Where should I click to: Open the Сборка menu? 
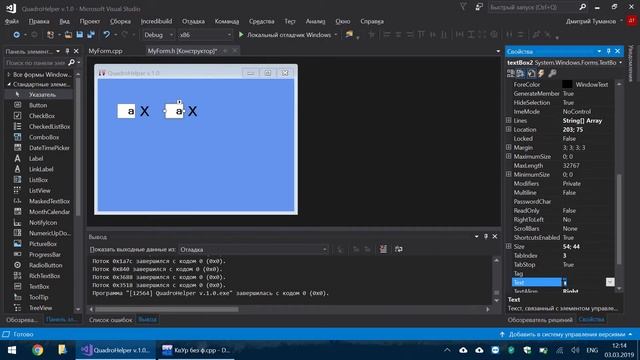pos(120,21)
